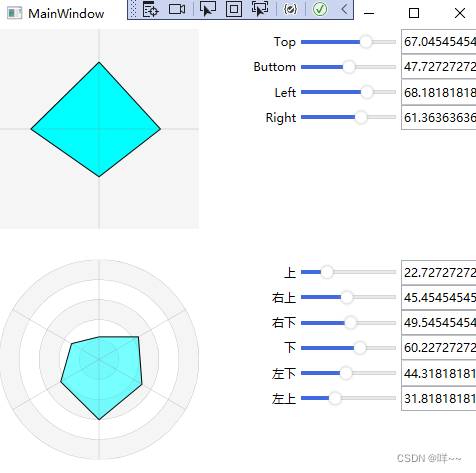Enable the Track Focused Element icon

point(260,9)
